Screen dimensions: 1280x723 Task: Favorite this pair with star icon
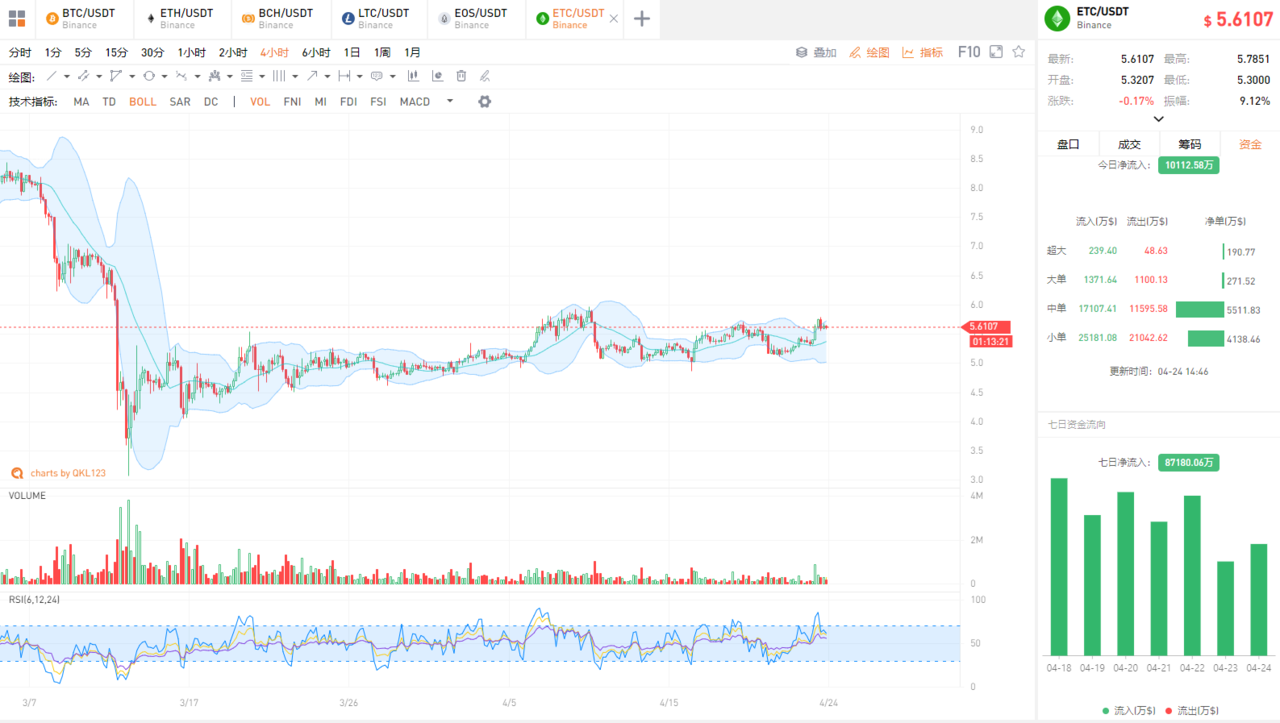point(1019,52)
